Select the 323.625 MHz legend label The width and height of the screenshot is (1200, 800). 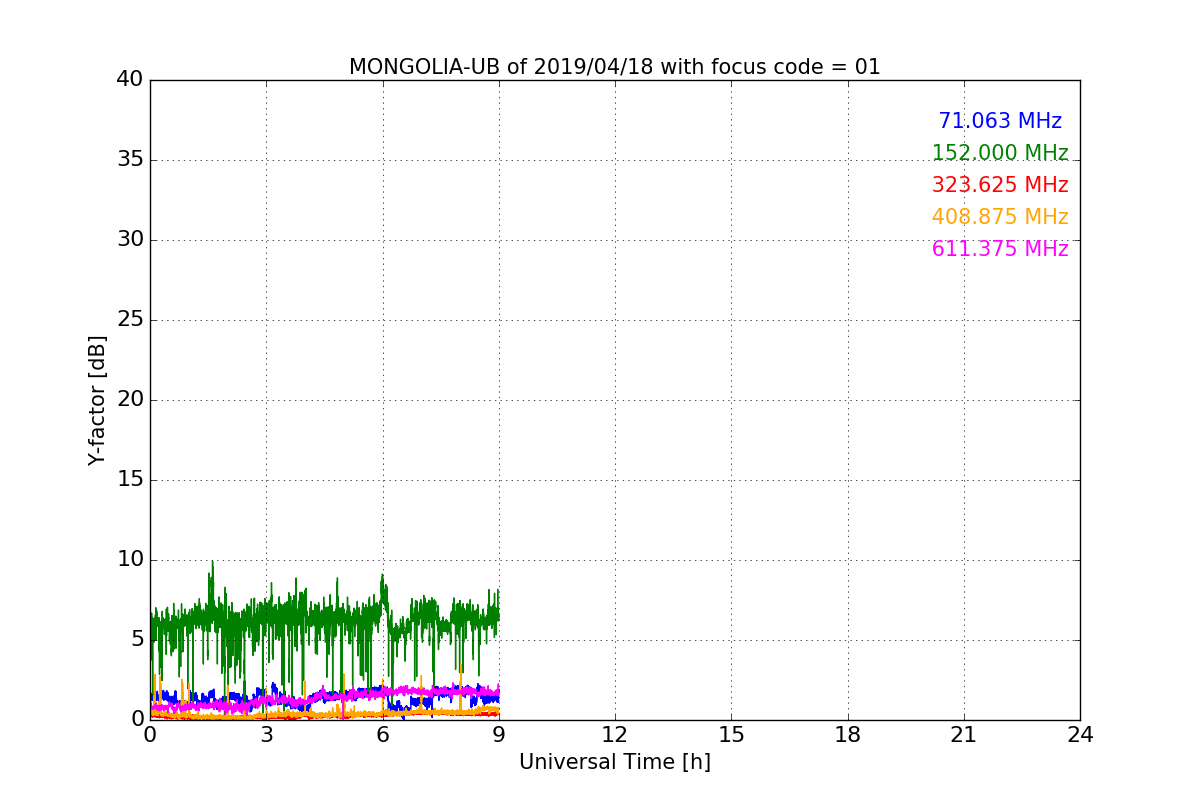pos(1000,185)
